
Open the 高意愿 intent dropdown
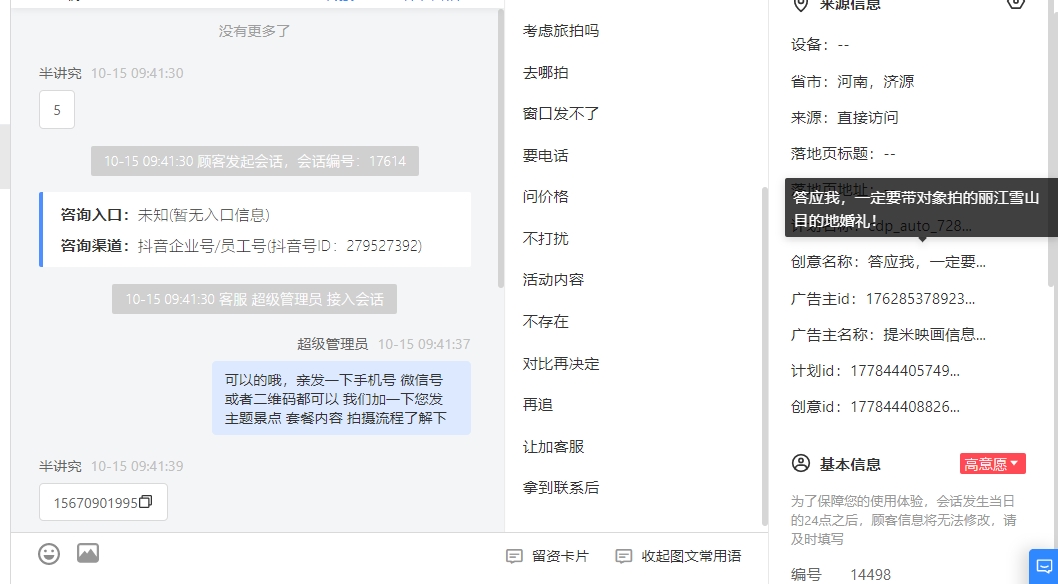[993, 464]
